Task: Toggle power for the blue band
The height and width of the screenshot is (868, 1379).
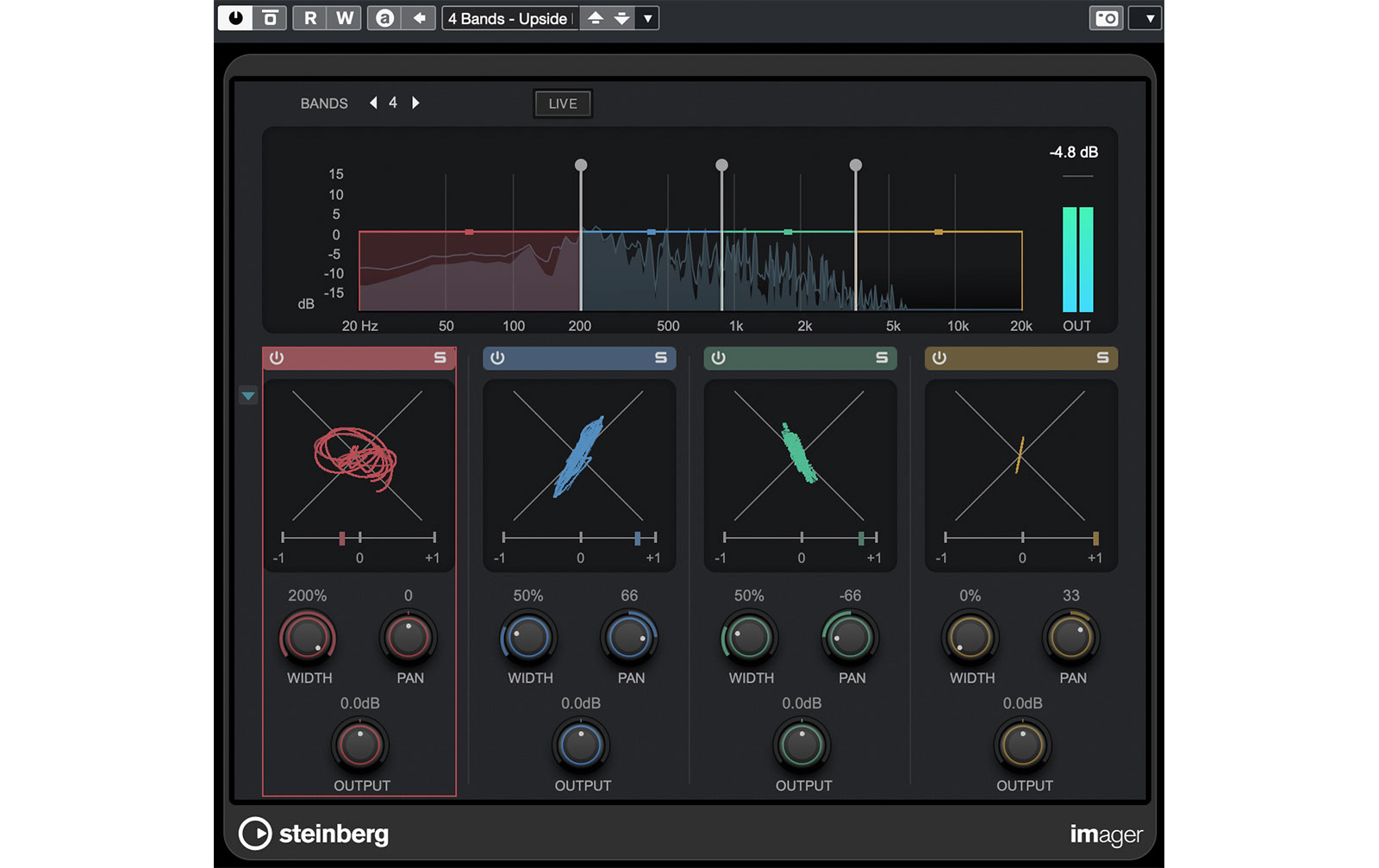Action: pyautogui.click(x=497, y=358)
